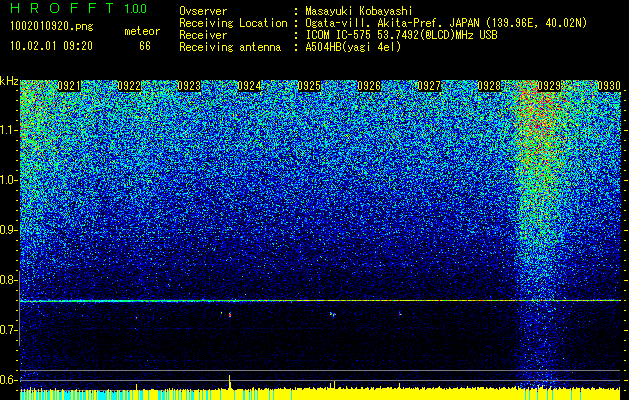The width and height of the screenshot is (629, 400).
Task: Click the 1.0 kHz axis label
Action: [x=9, y=180]
